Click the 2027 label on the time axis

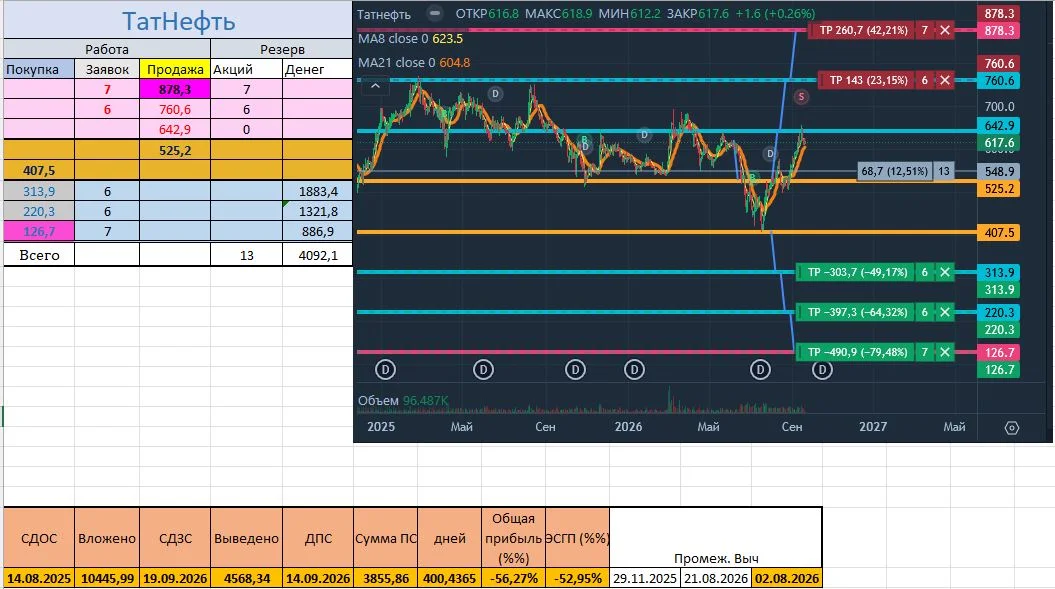(x=873, y=427)
